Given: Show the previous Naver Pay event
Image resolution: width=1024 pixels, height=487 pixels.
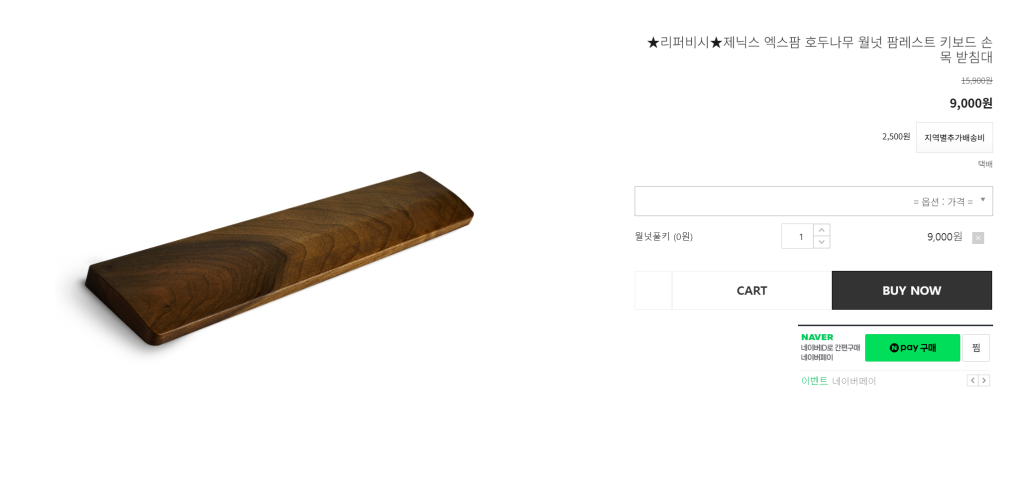Looking at the screenshot, I should pos(972,381).
